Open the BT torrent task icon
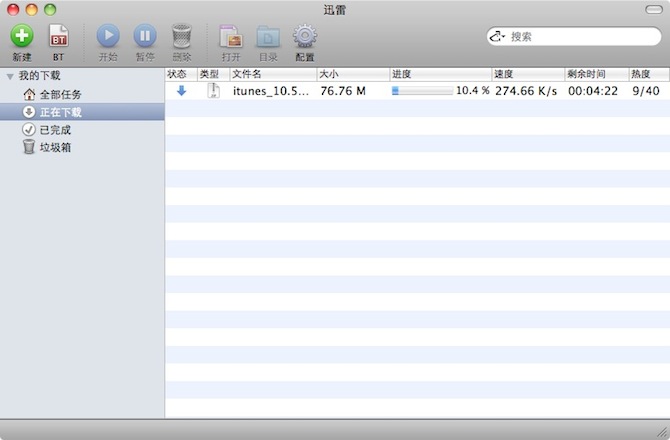The width and height of the screenshot is (670, 440). [x=59, y=36]
